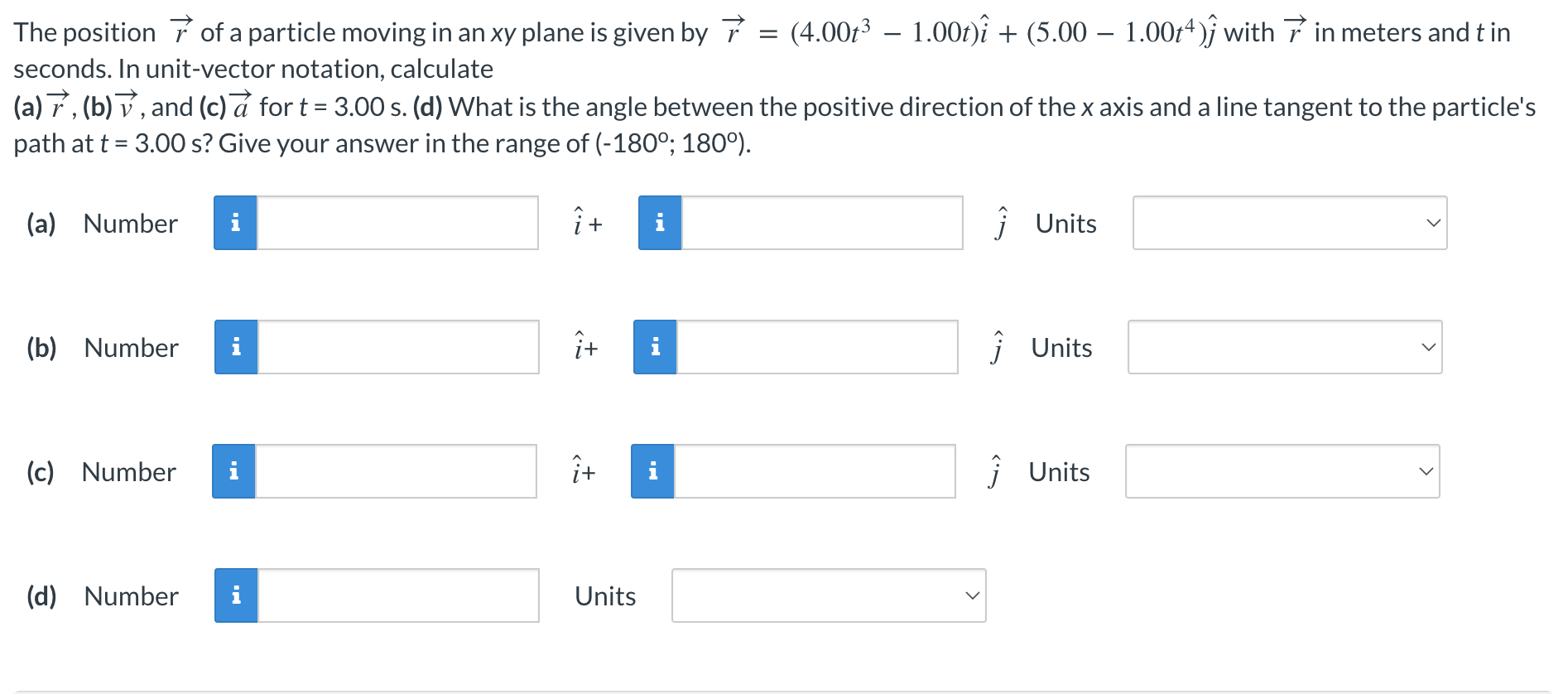
Task: Click the part (d) Units label
Action: pyautogui.click(x=605, y=596)
